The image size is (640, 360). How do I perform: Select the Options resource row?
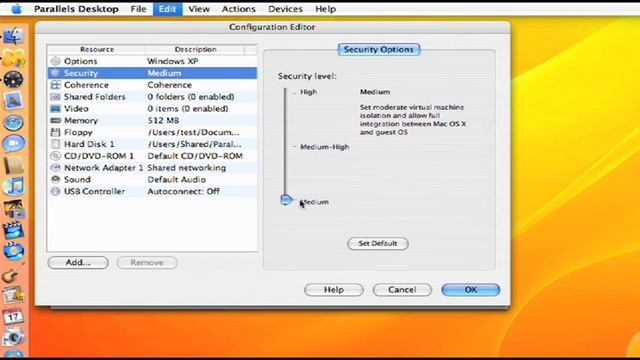(152, 61)
